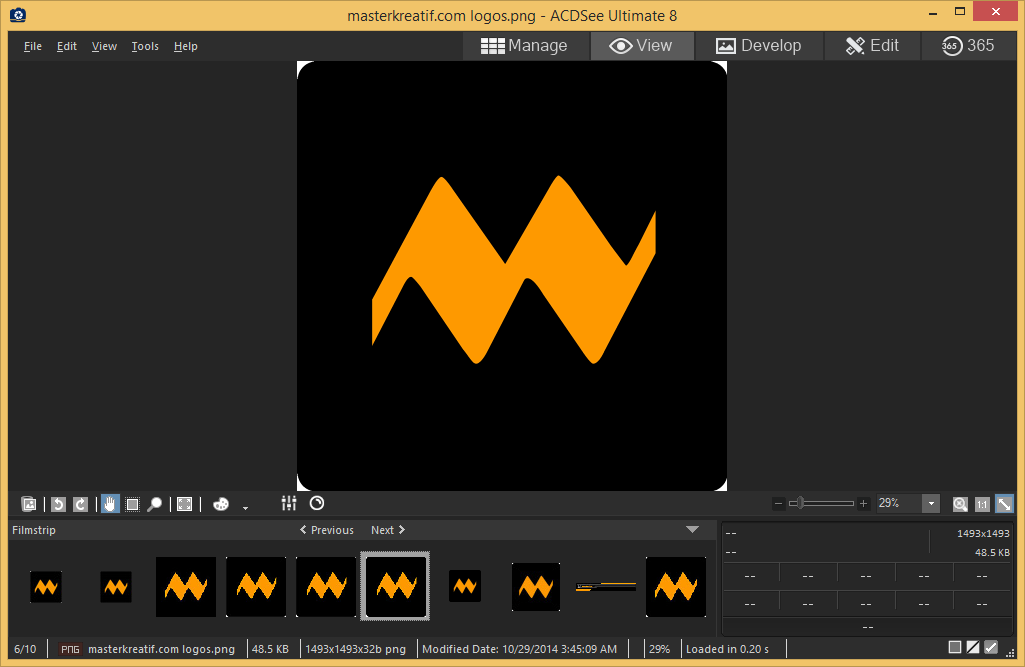Click the 29% zoom value field

click(898, 503)
